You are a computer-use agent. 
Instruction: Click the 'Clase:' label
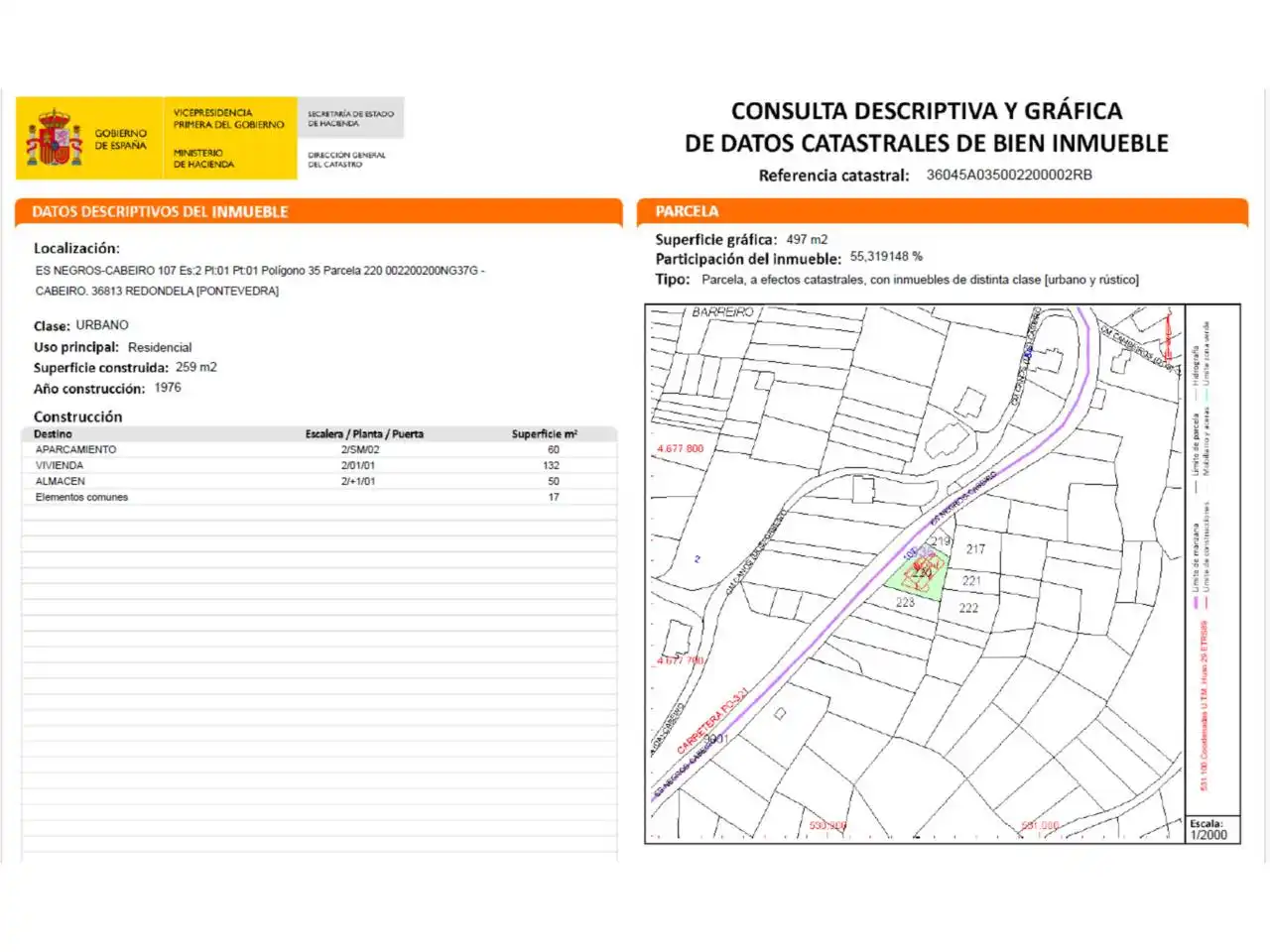[x=52, y=326]
